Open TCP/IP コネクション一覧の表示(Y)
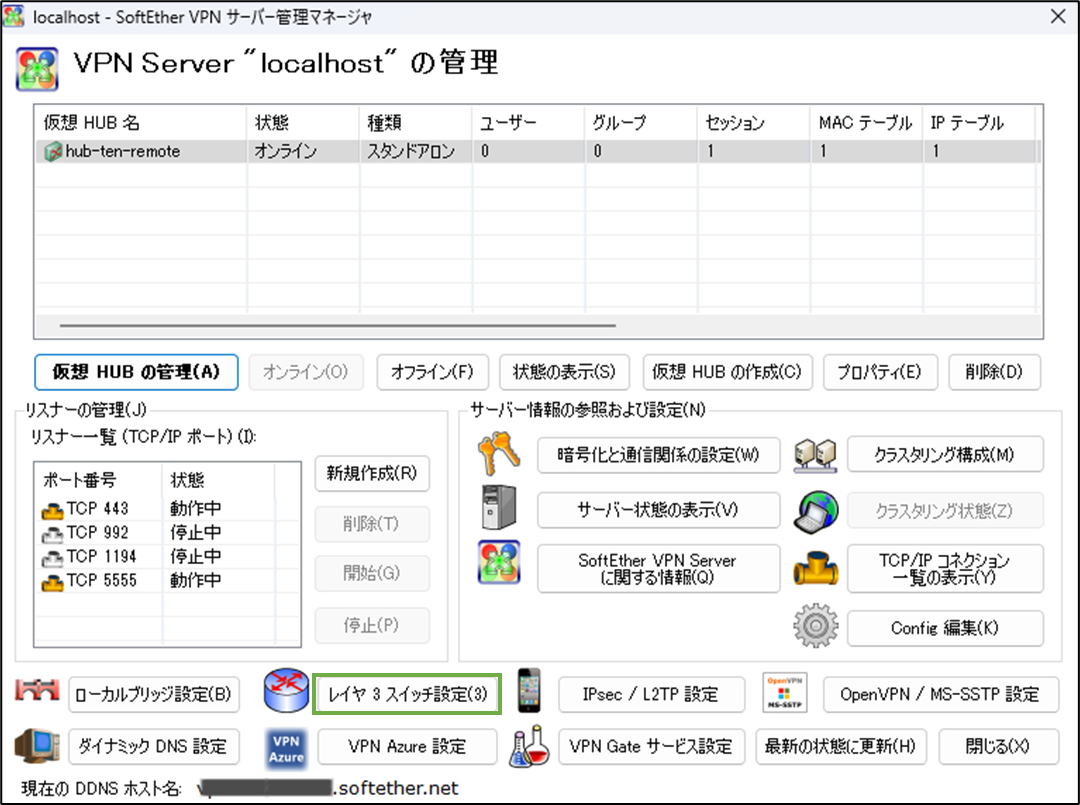Screen dimensions: 1080x805 click(x=945, y=569)
